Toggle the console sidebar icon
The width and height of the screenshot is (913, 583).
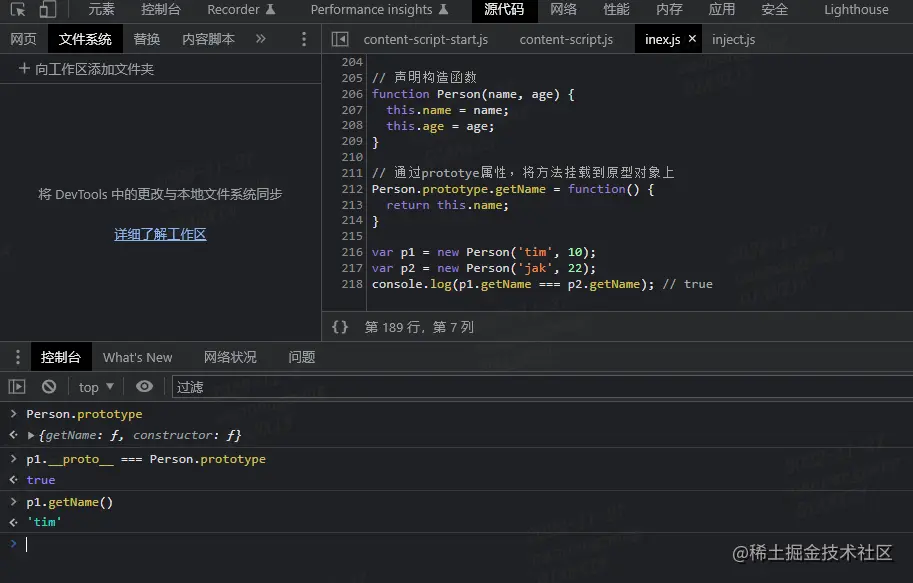click(17, 386)
